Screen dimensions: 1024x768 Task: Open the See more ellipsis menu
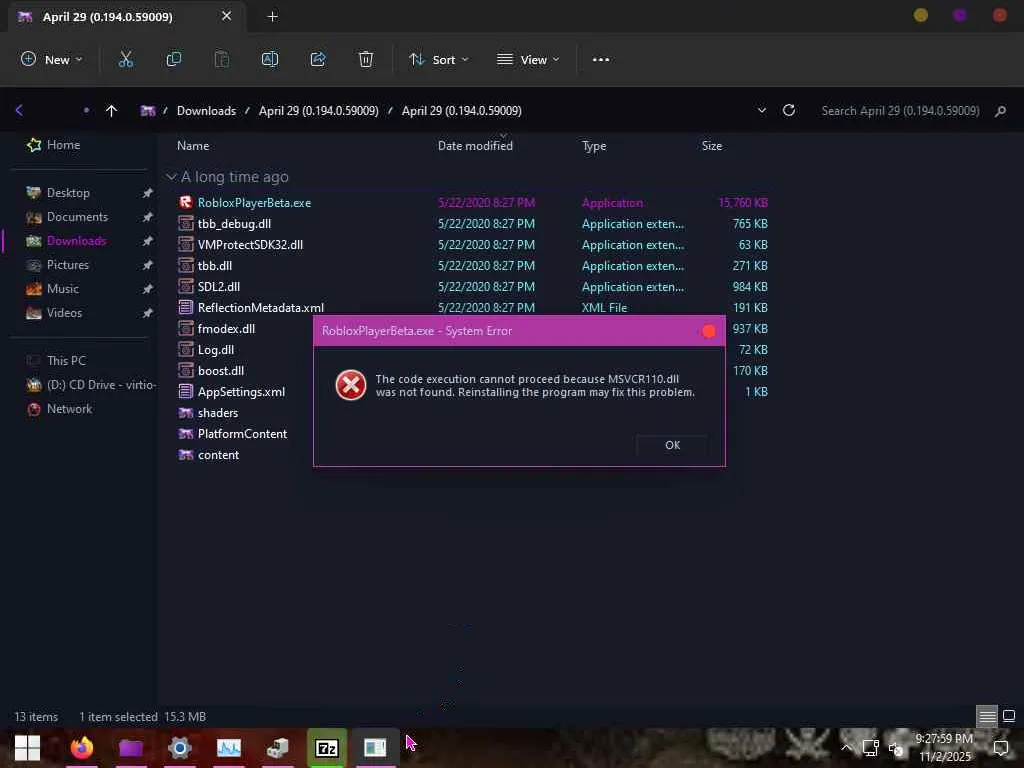601,59
